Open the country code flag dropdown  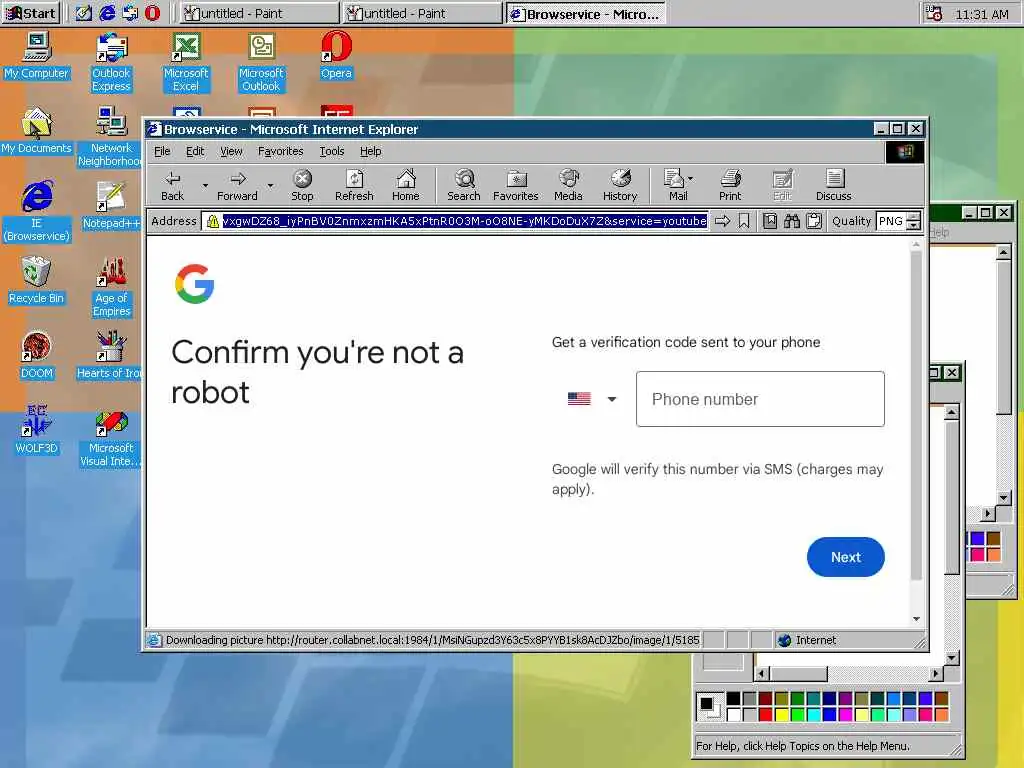pos(592,398)
